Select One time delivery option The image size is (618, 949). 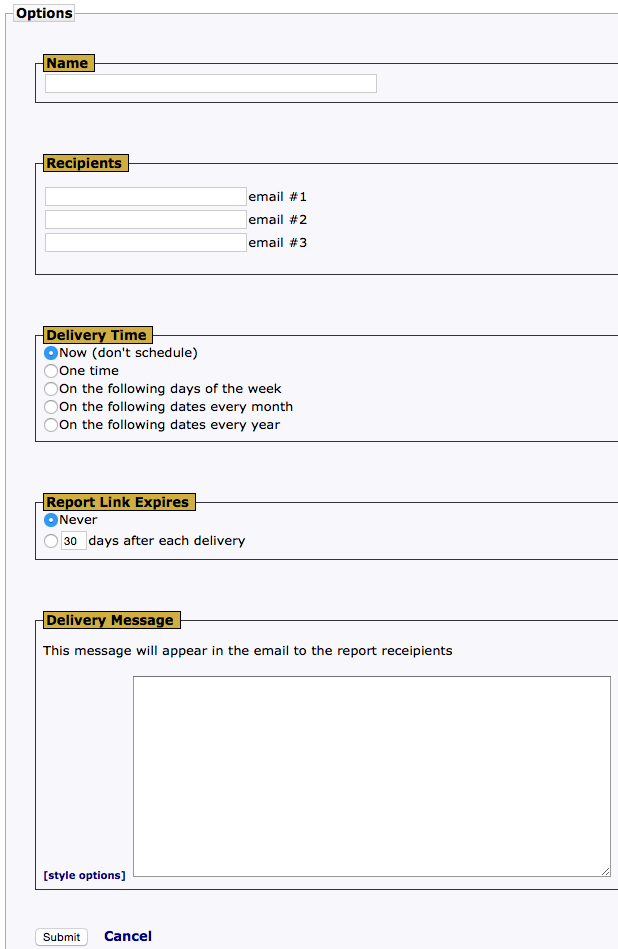pyautogui.click(x=51, y=371)
